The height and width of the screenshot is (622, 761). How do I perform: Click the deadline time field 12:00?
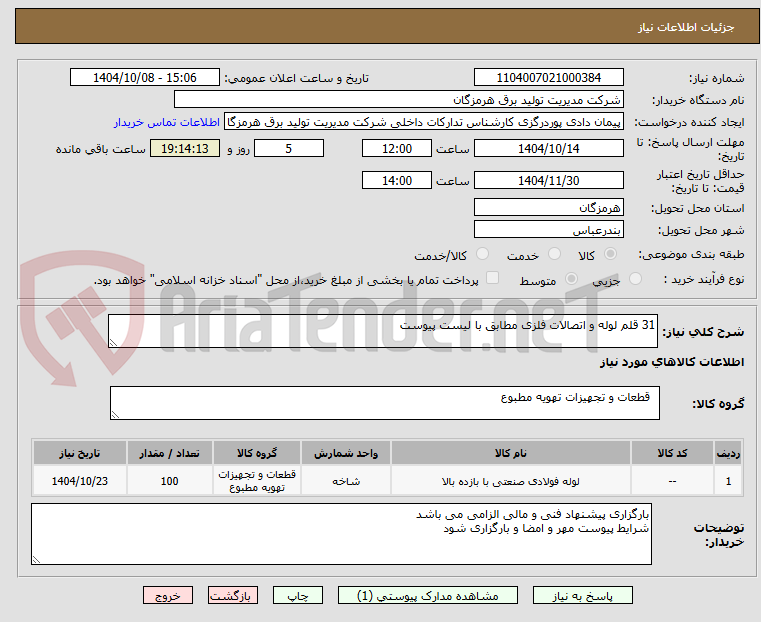pos(397,148)
